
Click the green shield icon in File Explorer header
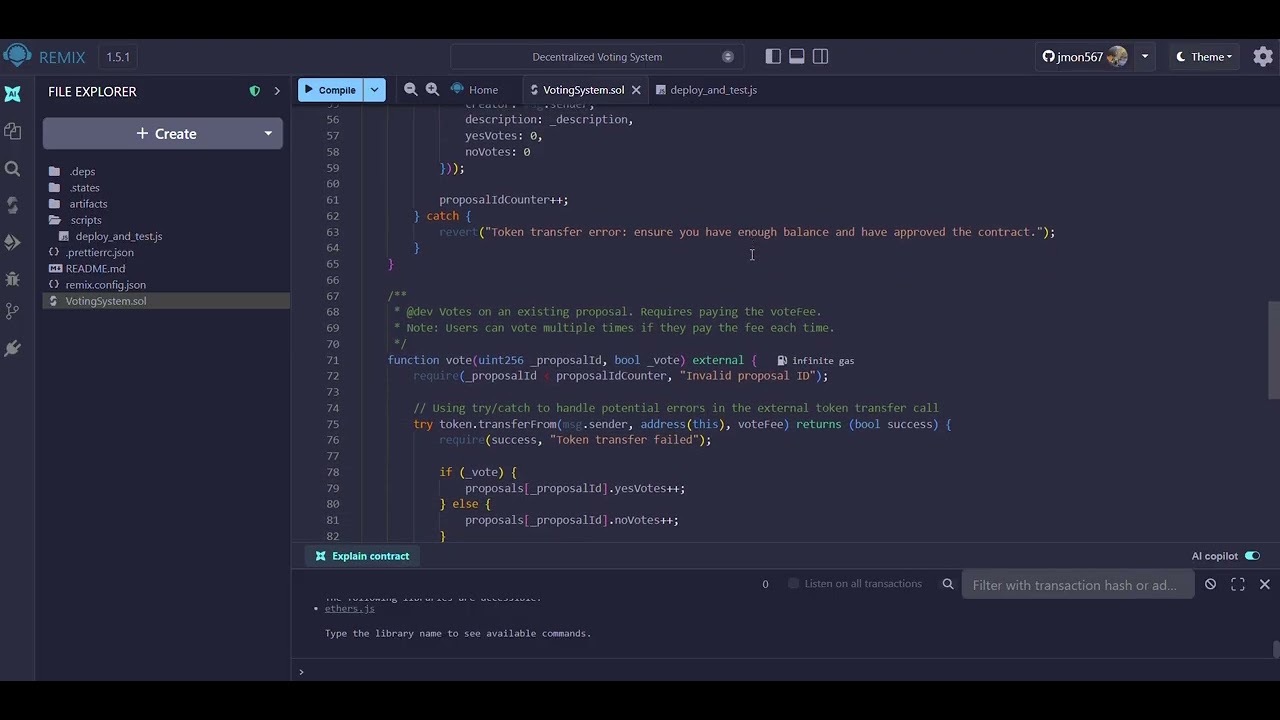(x=254, y=91)
